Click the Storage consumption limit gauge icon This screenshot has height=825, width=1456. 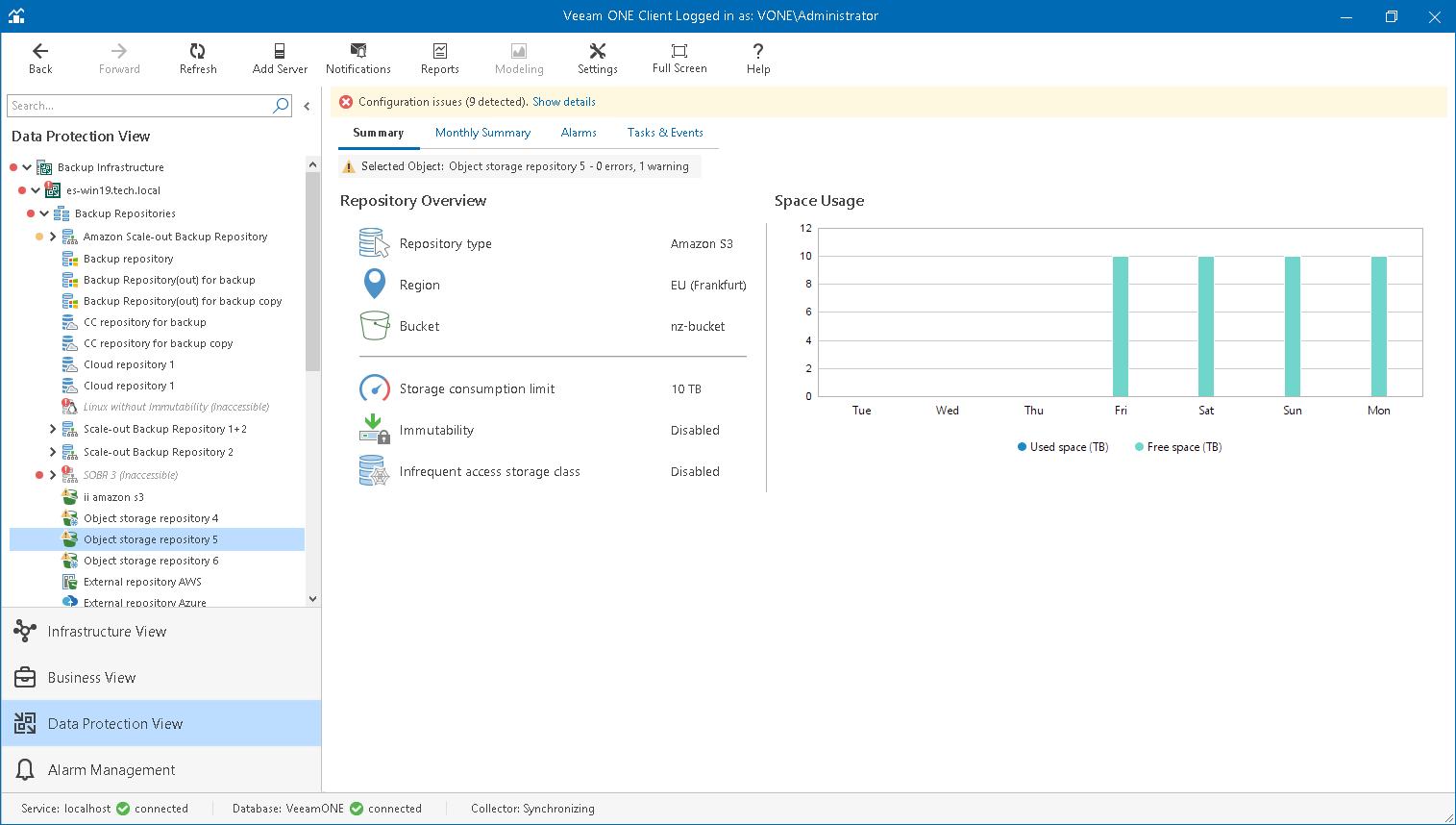374,388
